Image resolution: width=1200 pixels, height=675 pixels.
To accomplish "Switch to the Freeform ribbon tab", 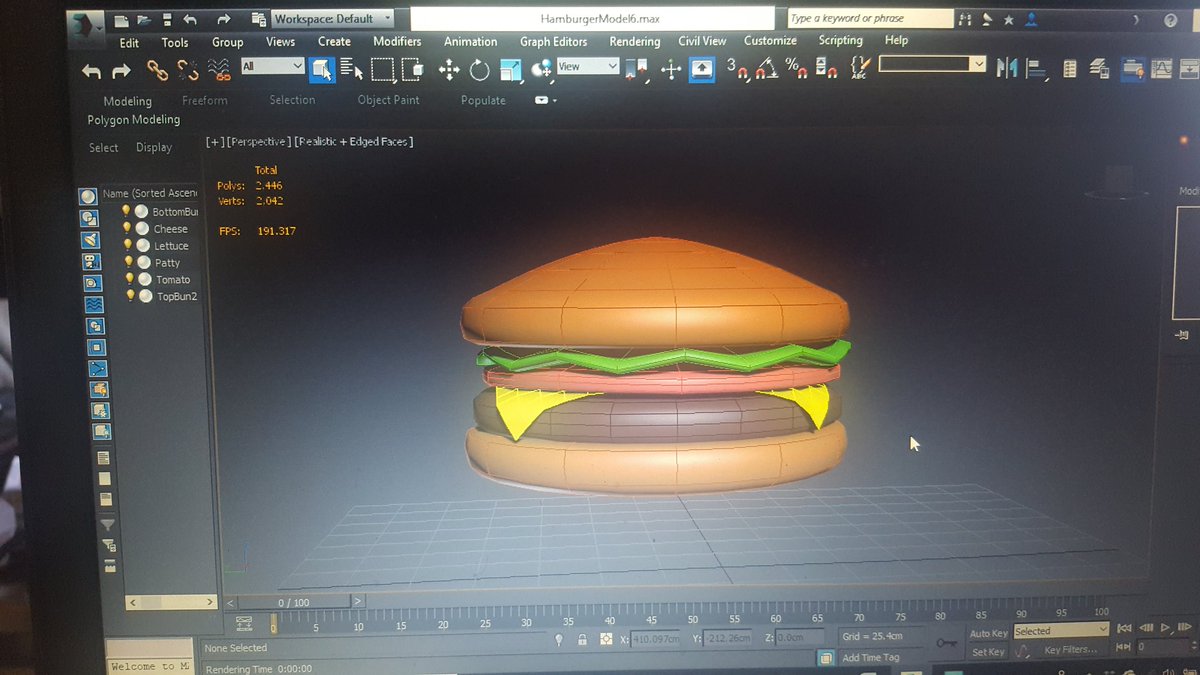I will (x=205, y=100).
